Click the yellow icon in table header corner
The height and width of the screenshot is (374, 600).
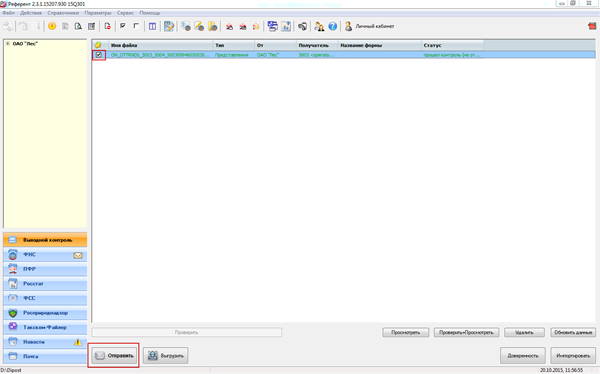pos(98,45)
